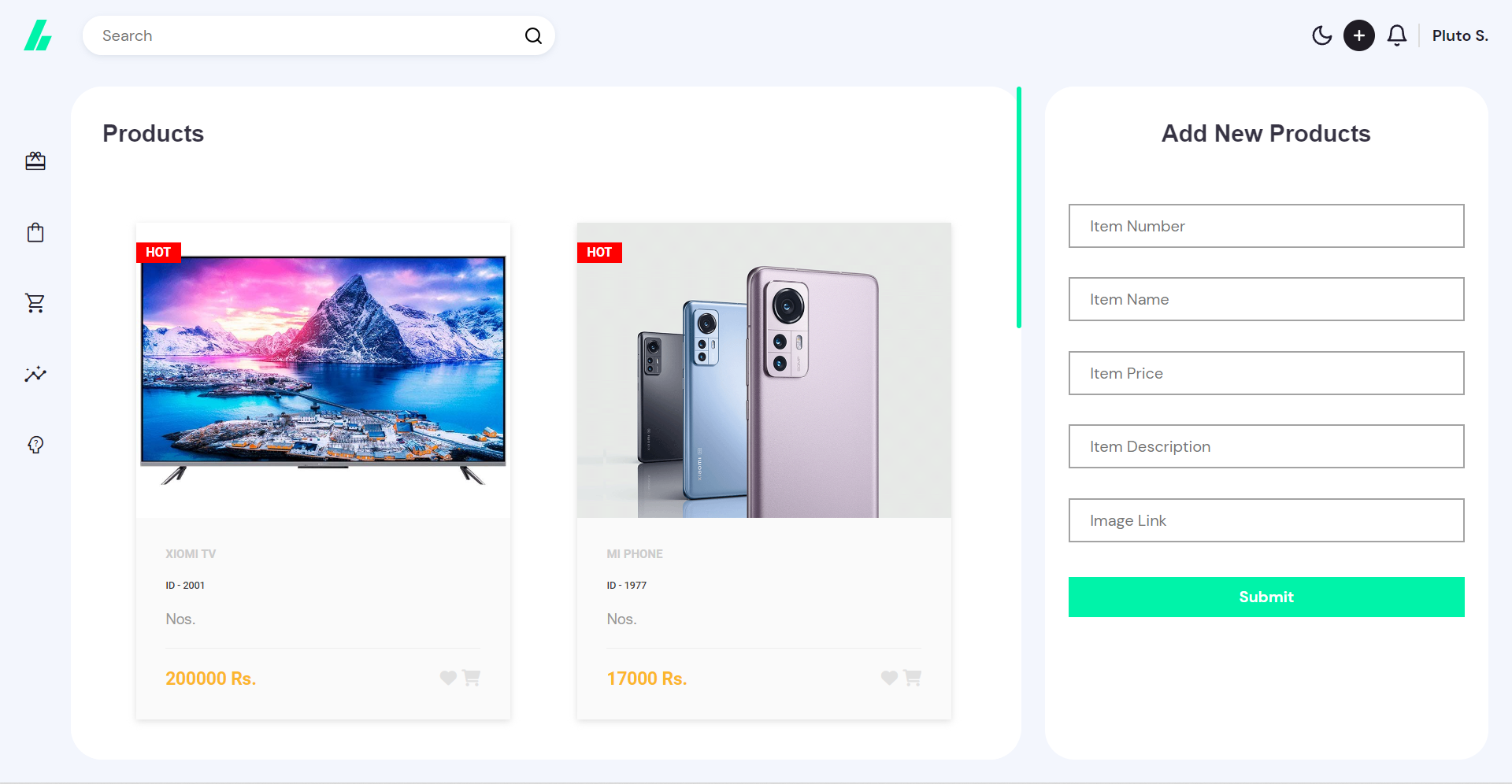1512x784 pixels.
Task: Add Xiomi TV to cart
Action: [471, 678]
